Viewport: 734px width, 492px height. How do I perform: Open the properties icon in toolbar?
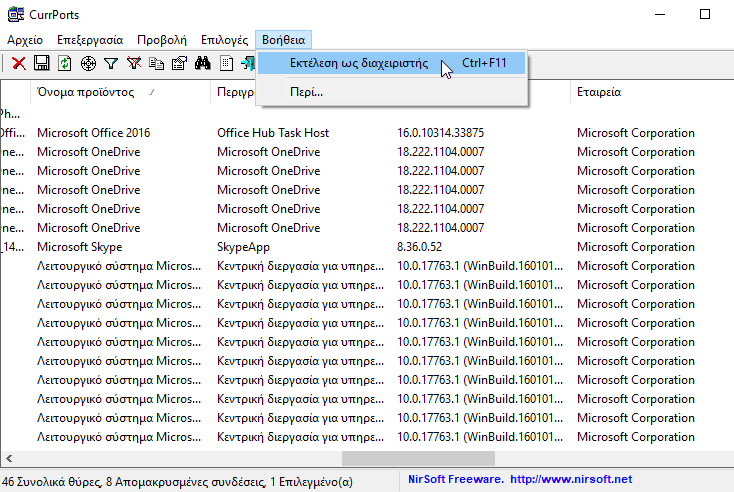[179, 63]
